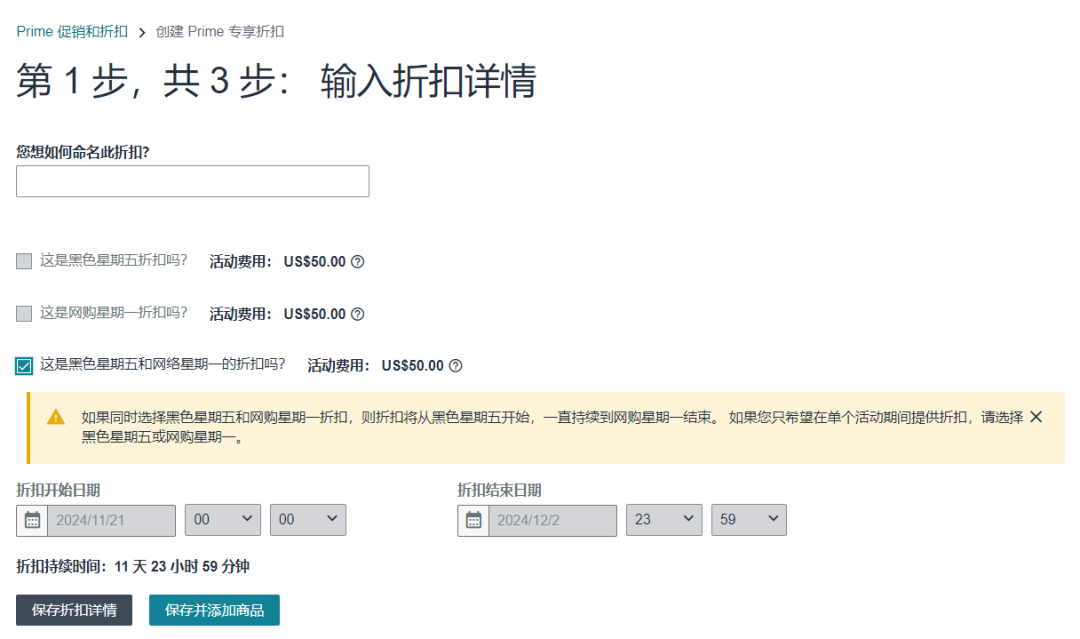Image resolution: width=1080 pixels, height=639 pixels.
Task: Open the end date calendar icon
Action: click(473, 520)
